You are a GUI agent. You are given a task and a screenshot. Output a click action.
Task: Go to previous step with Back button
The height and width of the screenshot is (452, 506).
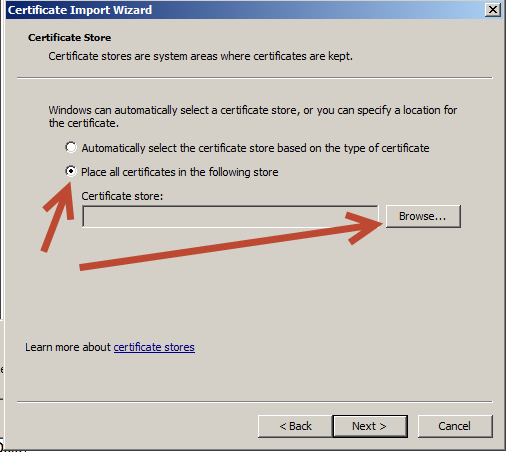click(x=295, y=426)
